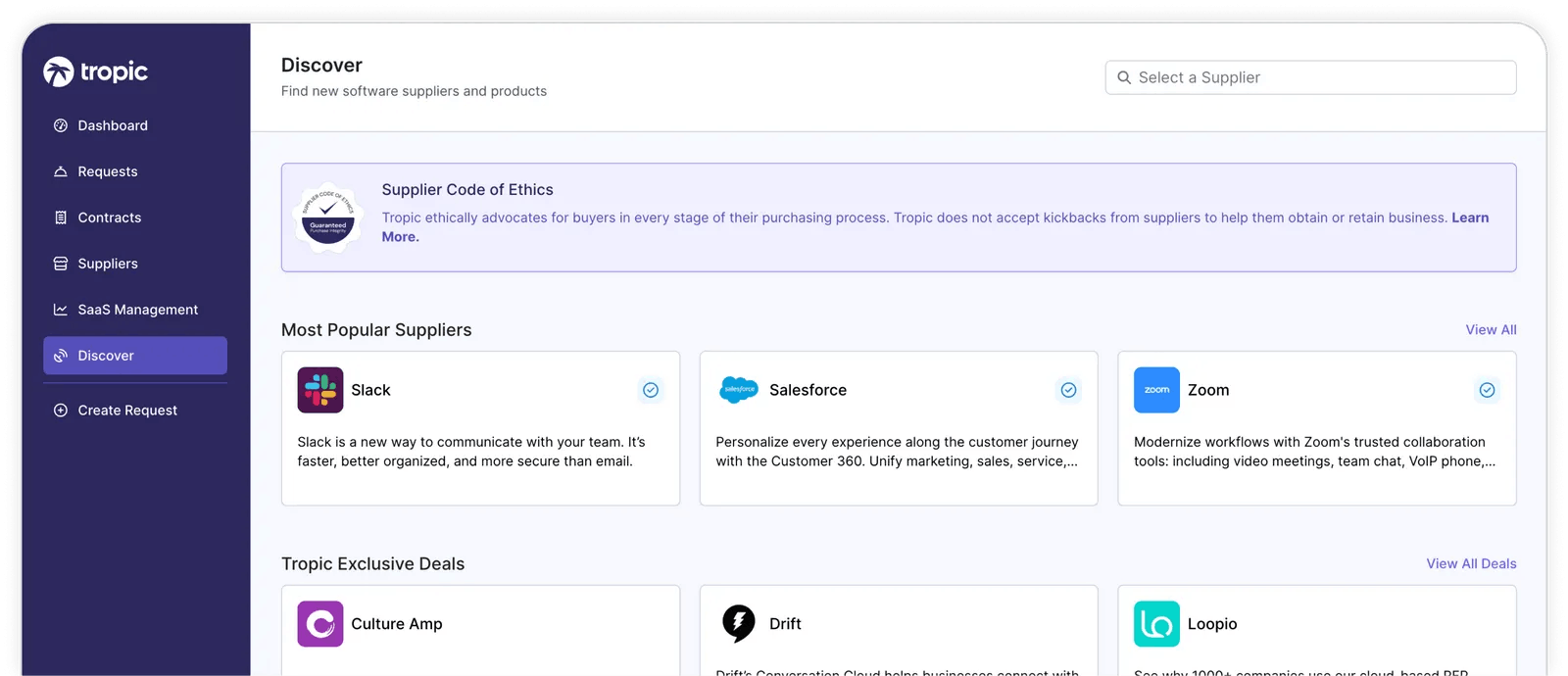Click the verified checkmark on Zoom card
1568x676 pixels.
(x=1488, y=390)
